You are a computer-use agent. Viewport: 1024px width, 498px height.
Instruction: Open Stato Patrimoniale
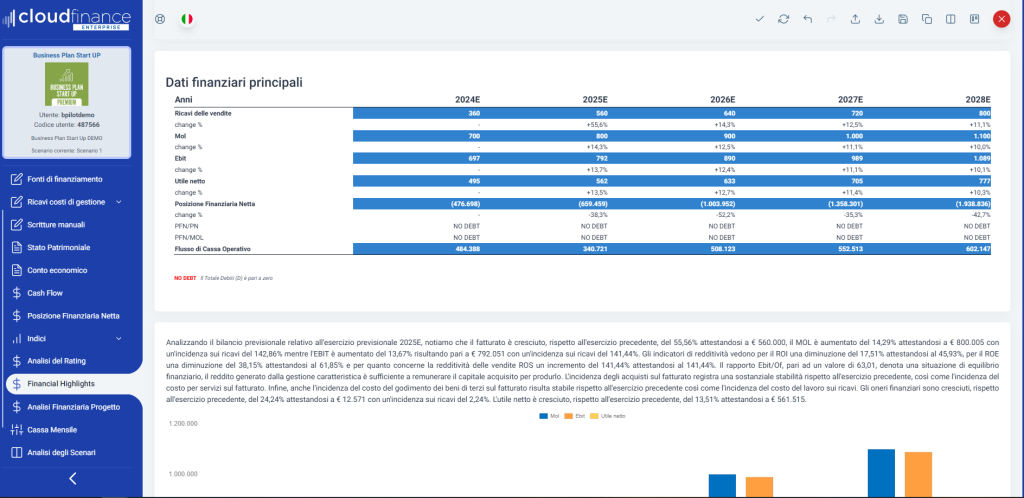coord(59,247)
